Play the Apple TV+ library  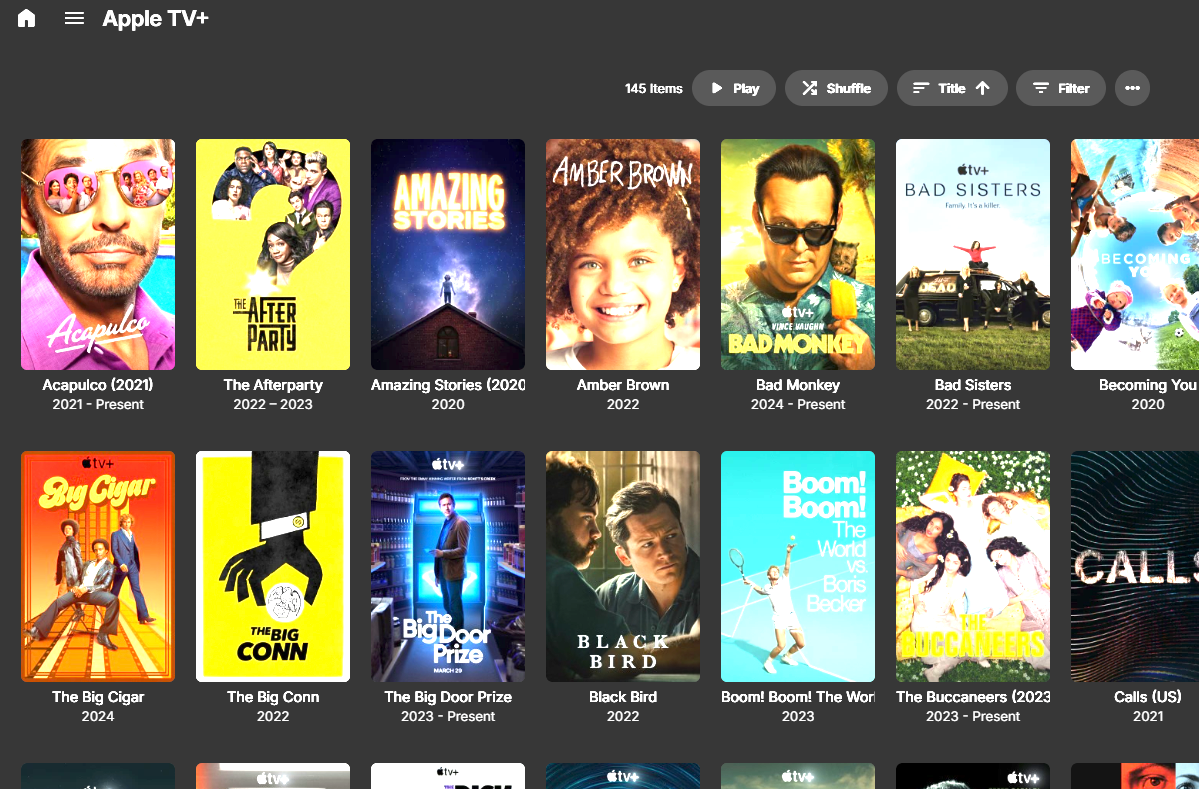tap(734, 88)
